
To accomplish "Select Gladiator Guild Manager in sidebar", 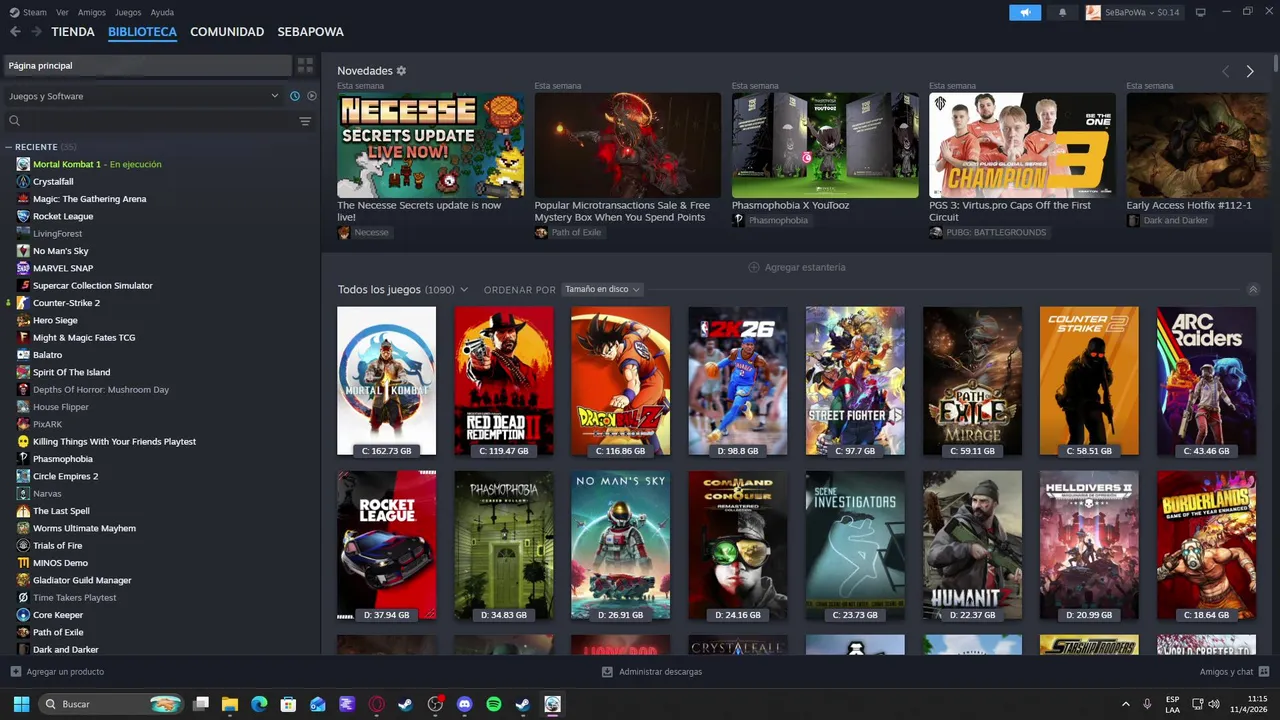I will (x=82, y=580).
